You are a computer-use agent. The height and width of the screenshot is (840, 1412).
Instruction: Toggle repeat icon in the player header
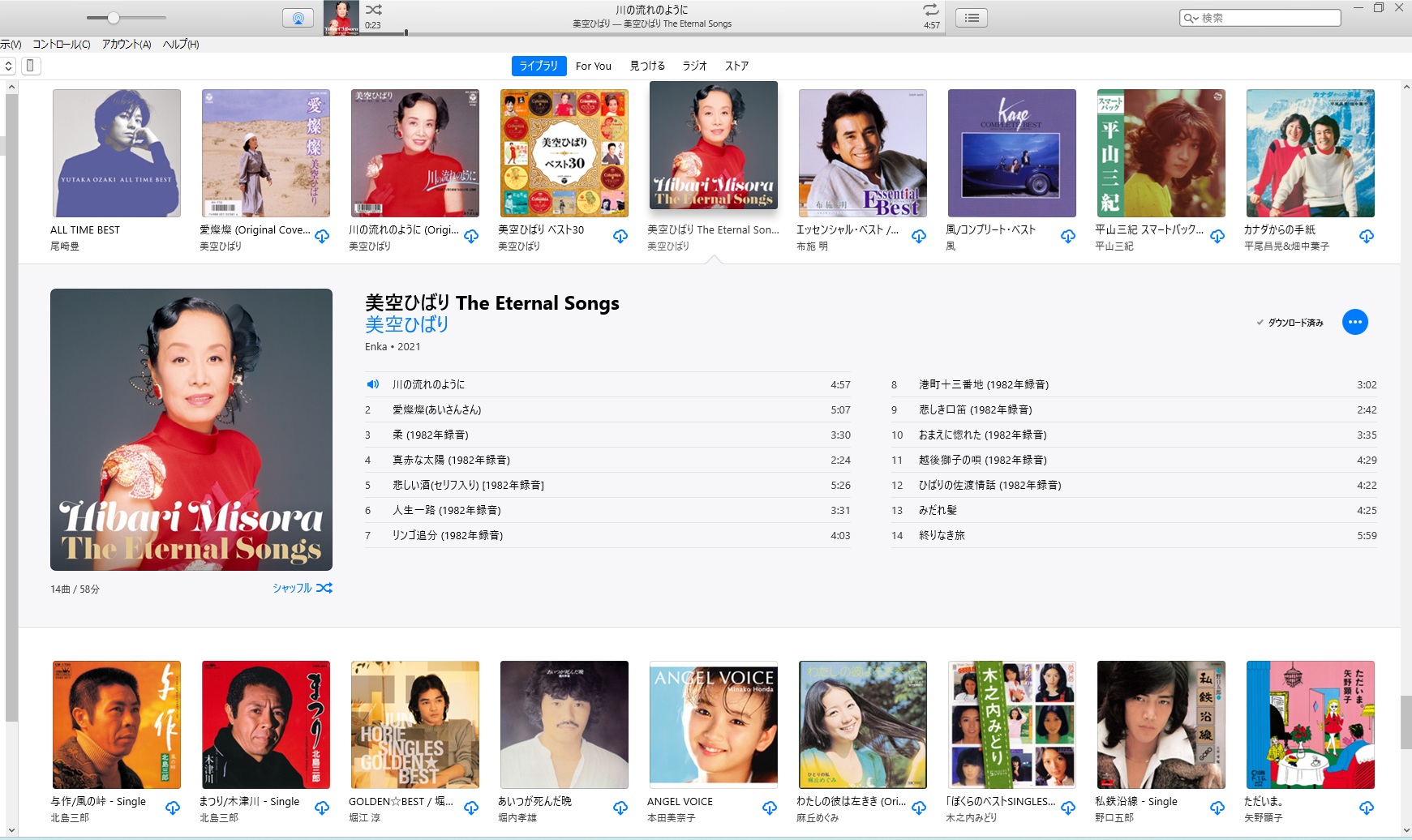point(931,10)
